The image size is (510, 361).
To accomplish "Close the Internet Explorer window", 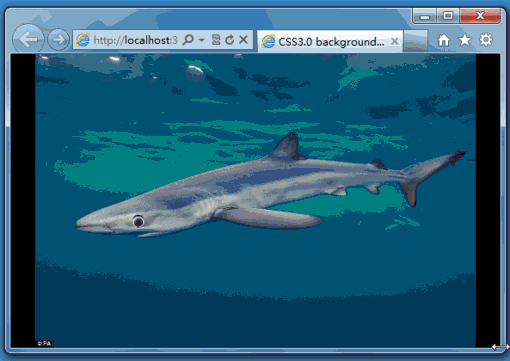I will 480,16.
